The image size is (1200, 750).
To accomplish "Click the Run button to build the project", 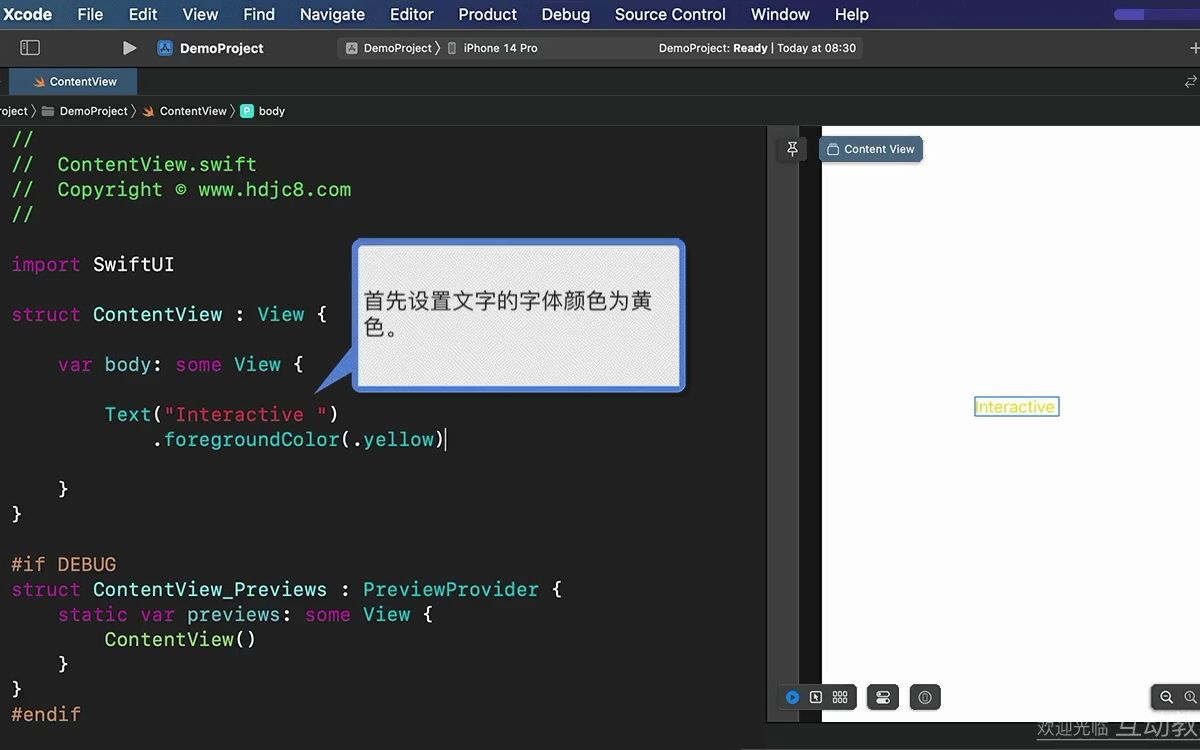I will [x=129, y=47].
